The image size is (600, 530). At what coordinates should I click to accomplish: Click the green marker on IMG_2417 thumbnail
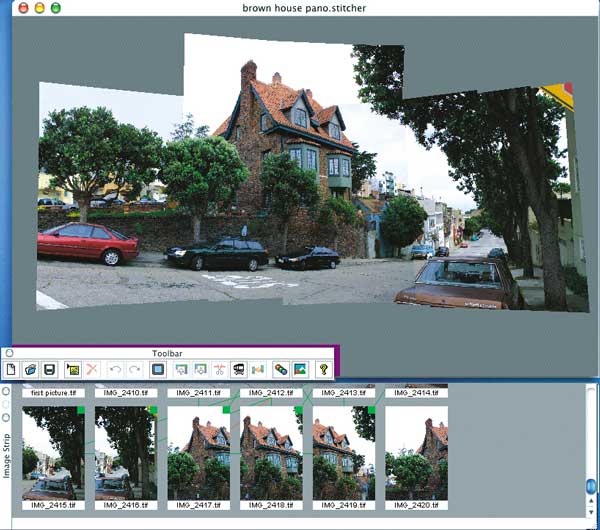(x=226, y=410)
